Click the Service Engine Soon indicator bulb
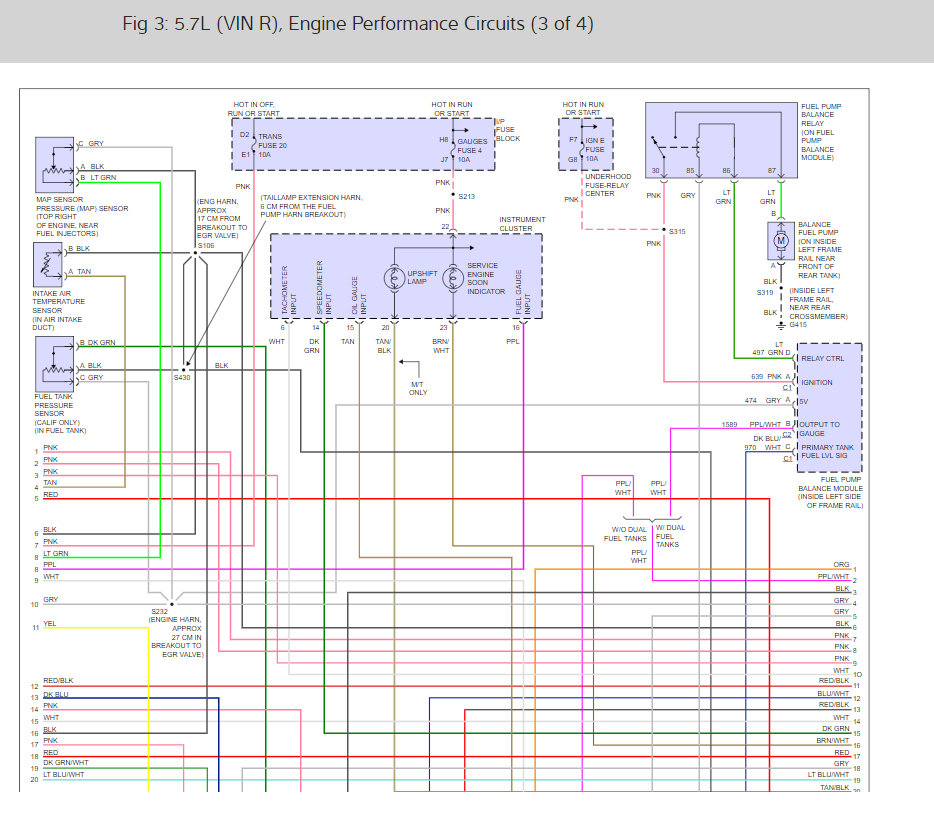 point(452,276)
